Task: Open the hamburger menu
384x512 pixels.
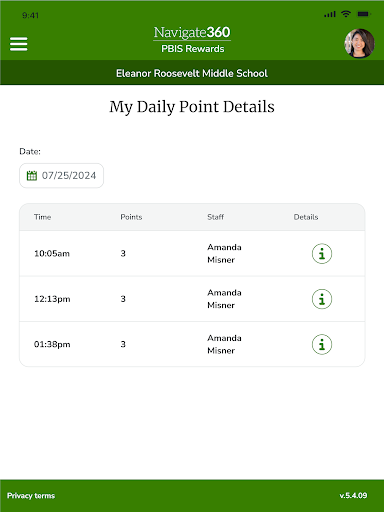Action: coord(19,44)
